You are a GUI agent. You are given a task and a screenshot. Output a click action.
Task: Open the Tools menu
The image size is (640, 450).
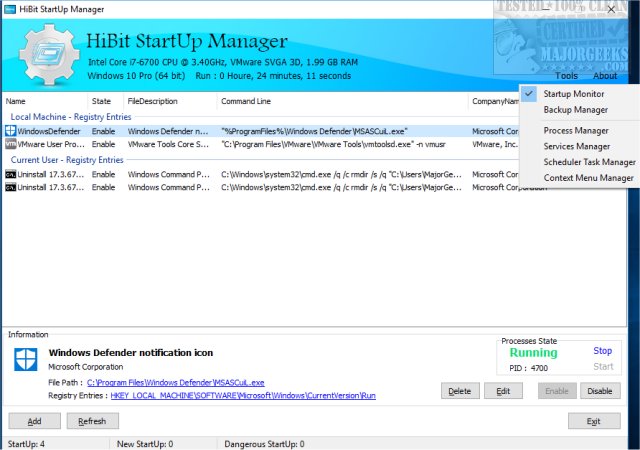(567, 76)
